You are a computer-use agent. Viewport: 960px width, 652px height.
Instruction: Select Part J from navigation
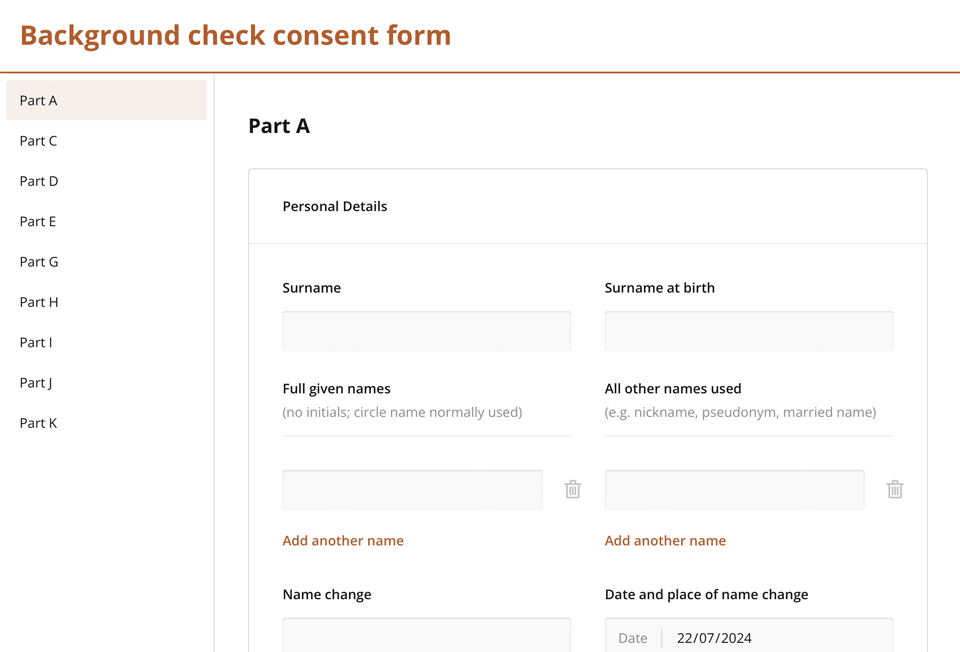click(x=106, y=383)
